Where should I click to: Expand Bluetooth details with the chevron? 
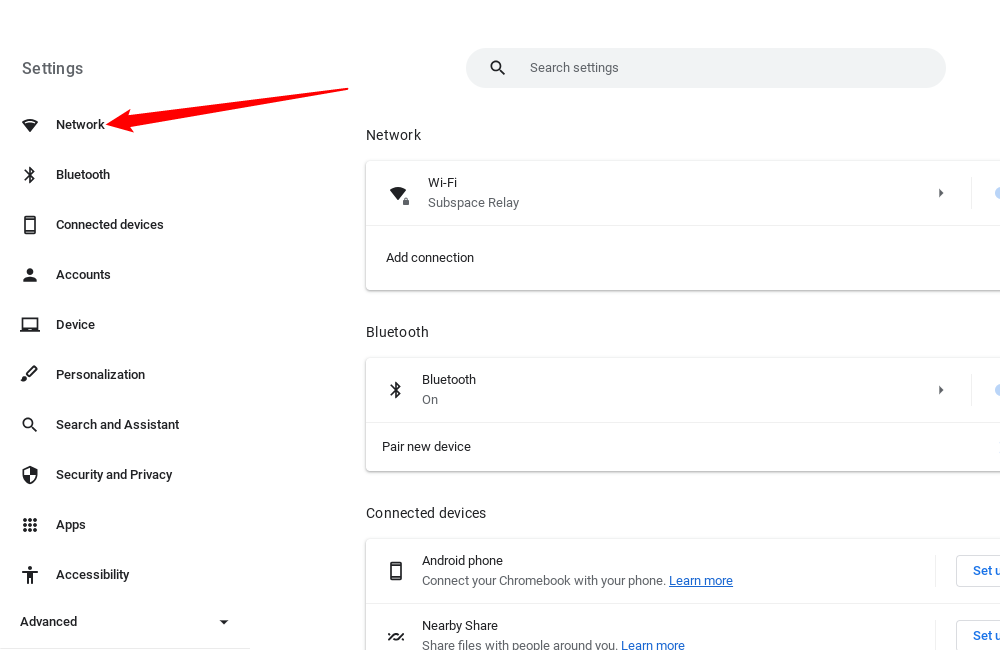click(x=941, y=390)
